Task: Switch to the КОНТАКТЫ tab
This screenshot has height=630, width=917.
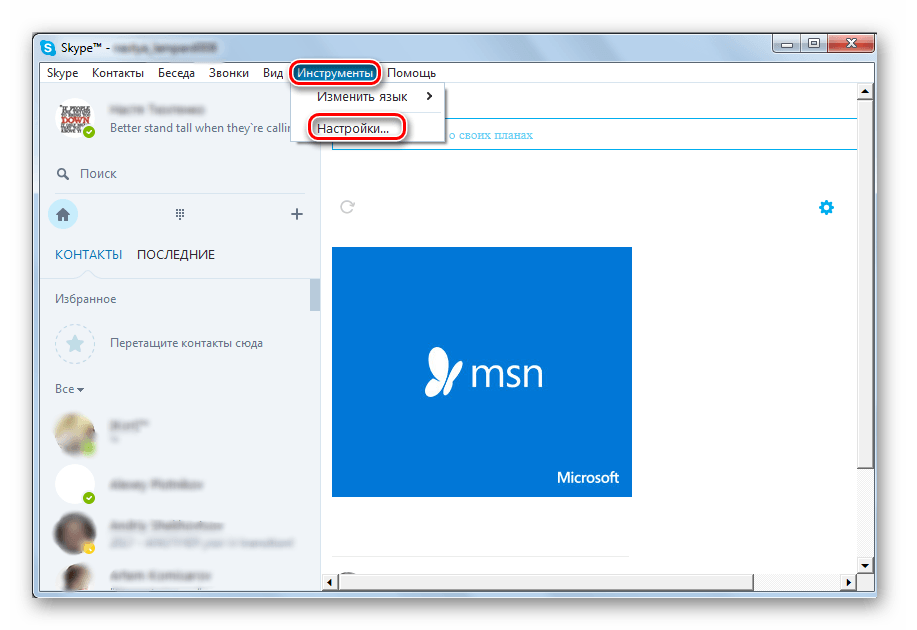Action: (x=89, y=255)
